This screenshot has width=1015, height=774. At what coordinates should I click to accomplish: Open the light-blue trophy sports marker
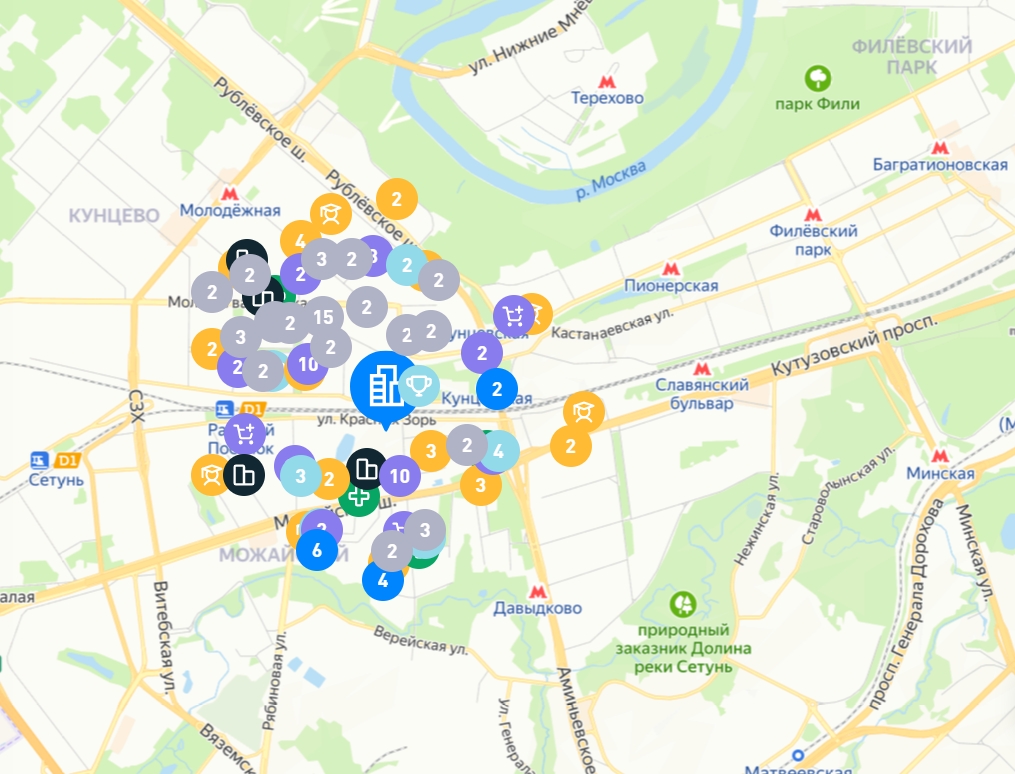click(x=419, y=386)
